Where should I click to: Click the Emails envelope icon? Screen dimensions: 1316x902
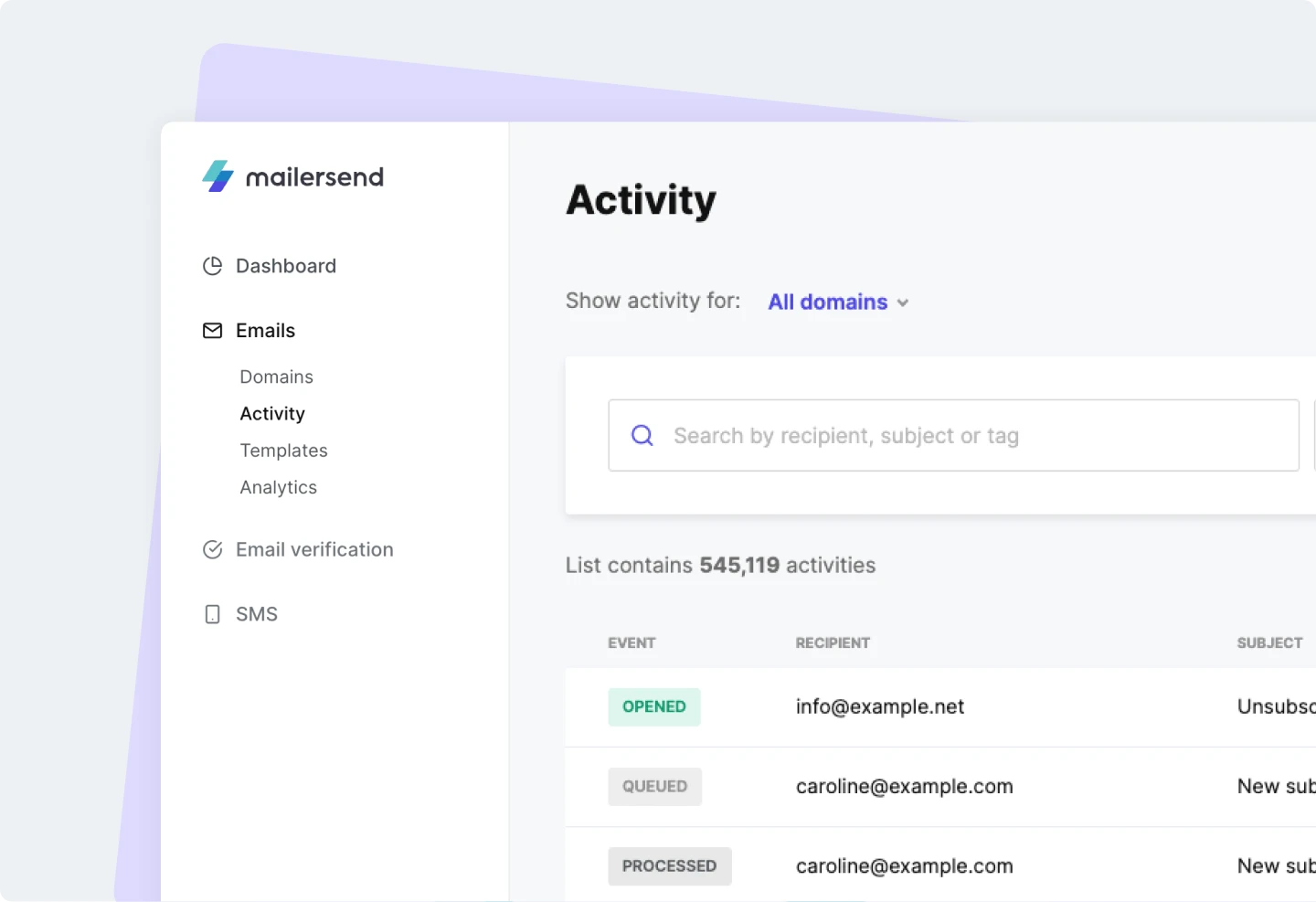coord(212,331)
